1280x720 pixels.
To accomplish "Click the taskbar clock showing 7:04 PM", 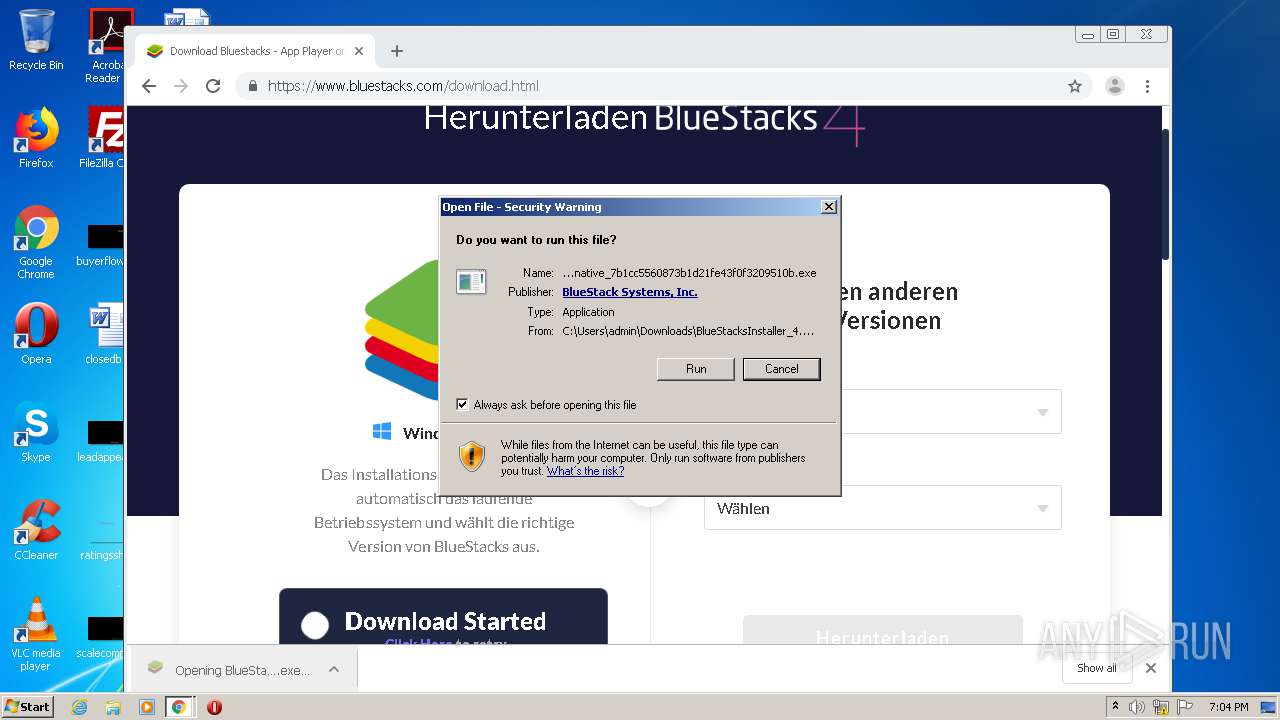I will click(x=1228, y=707).
